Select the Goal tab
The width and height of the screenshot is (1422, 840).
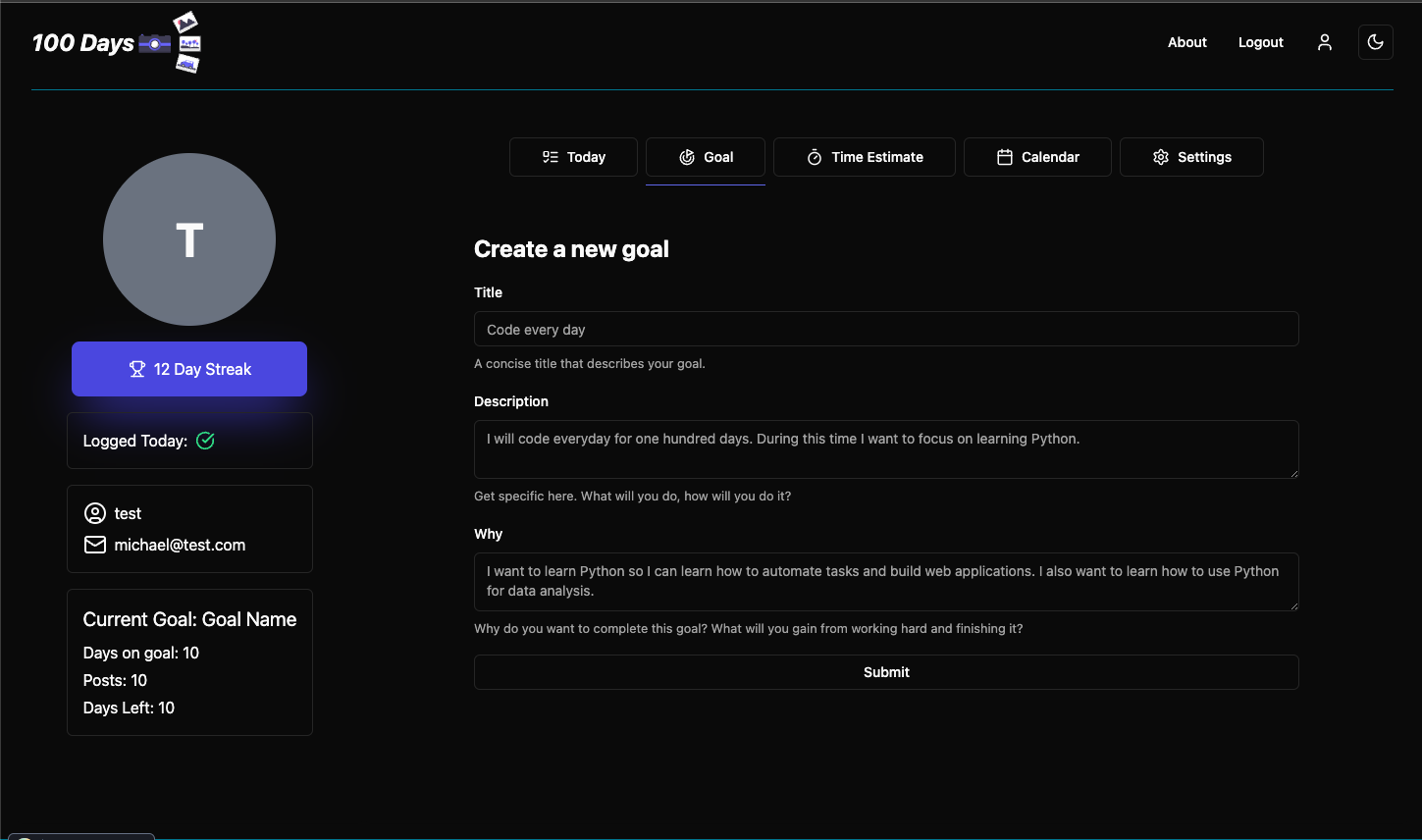coord(705,157)
